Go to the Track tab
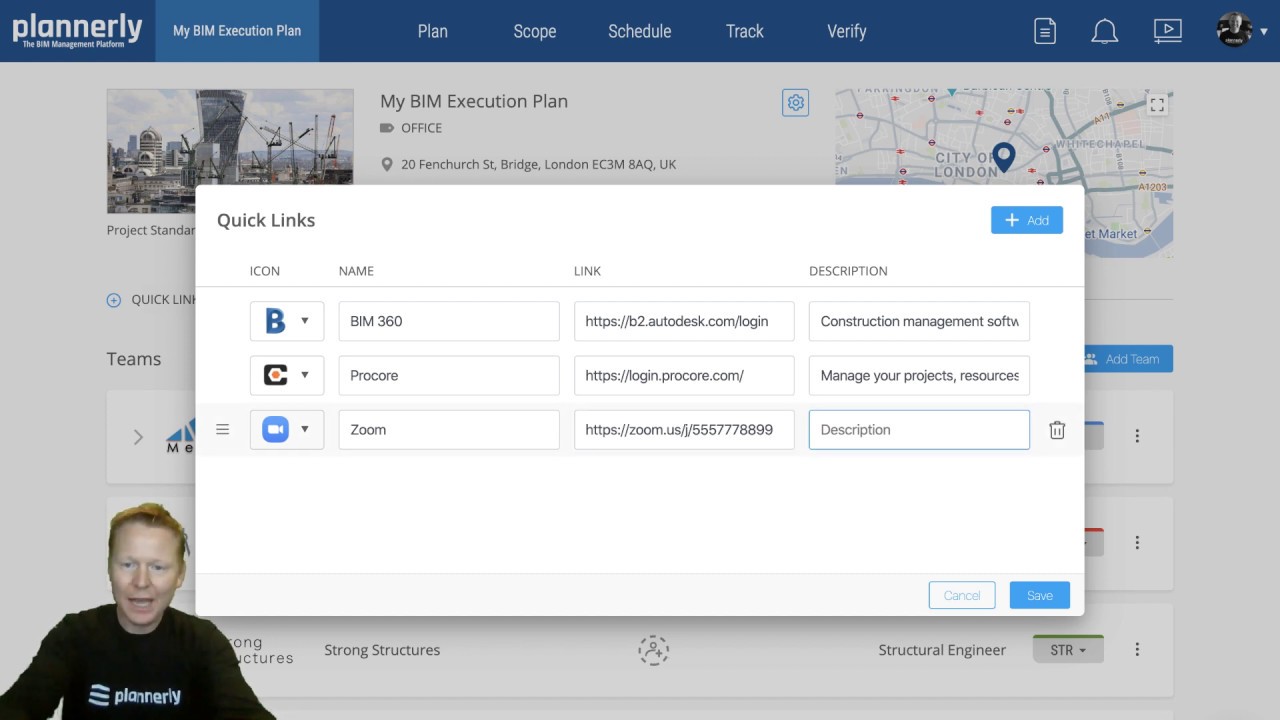Screen dimensions: 1280x720 [x=745, y=31]
